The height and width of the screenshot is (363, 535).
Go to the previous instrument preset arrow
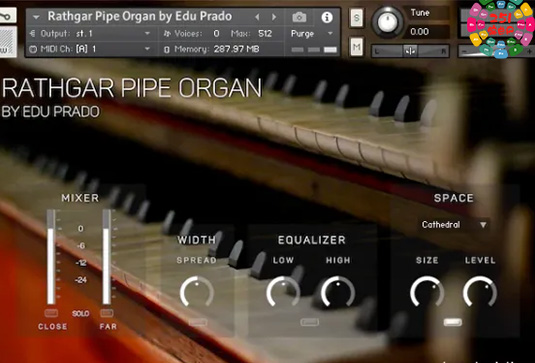[x=258, y=17]
